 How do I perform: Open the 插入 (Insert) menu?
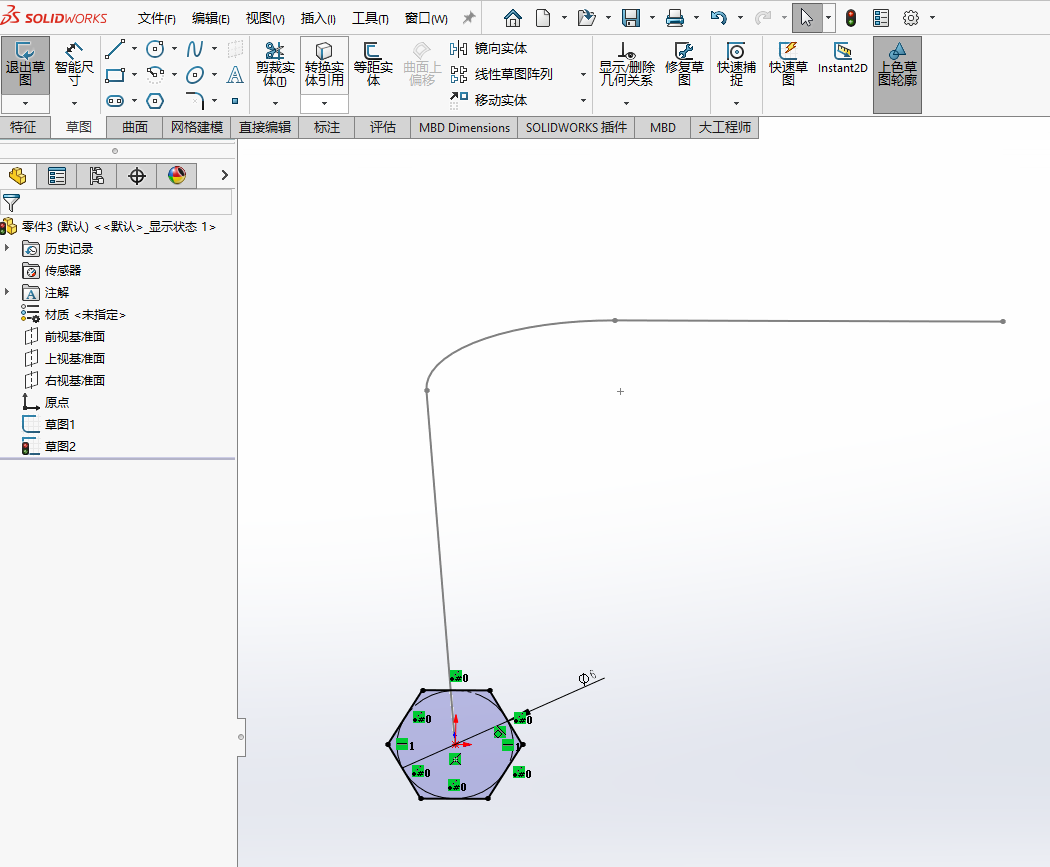pyautogui.click(x=318, y=18)
